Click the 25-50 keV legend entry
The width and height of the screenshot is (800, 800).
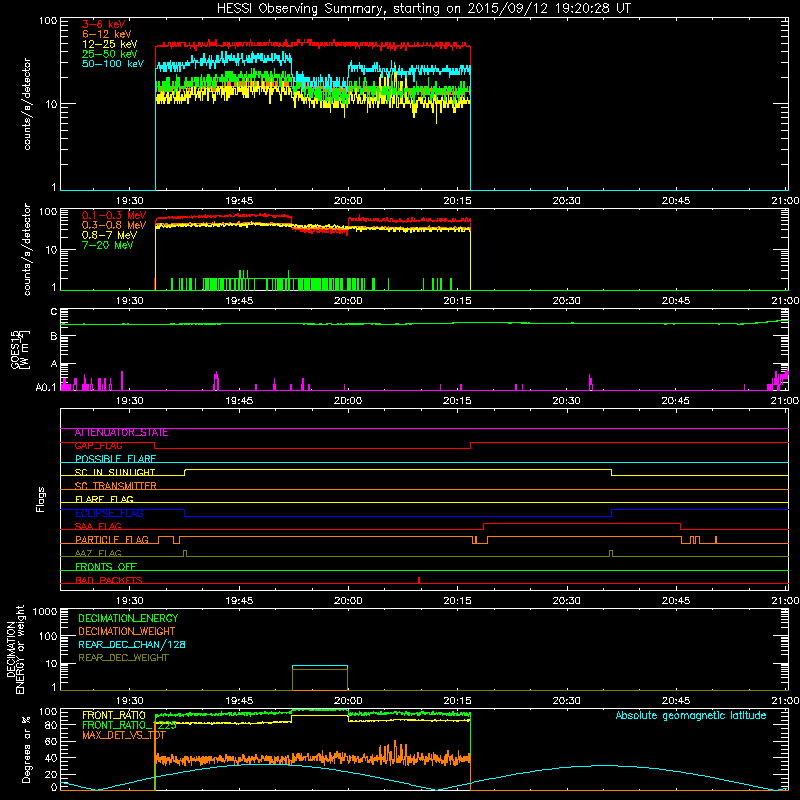click(109, 54)
